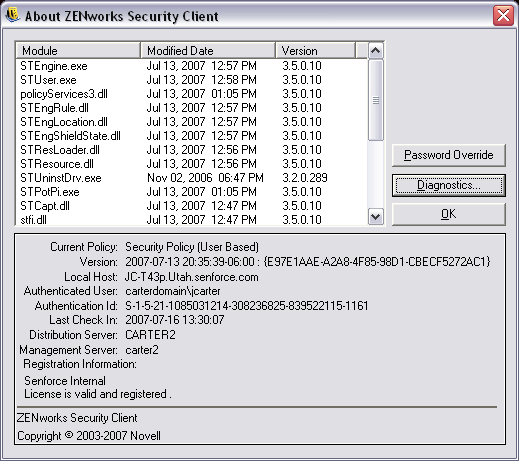Click Distribution Server value CARTER2
The height and width of the screenshot is (461, 519).
click(150, 335)
